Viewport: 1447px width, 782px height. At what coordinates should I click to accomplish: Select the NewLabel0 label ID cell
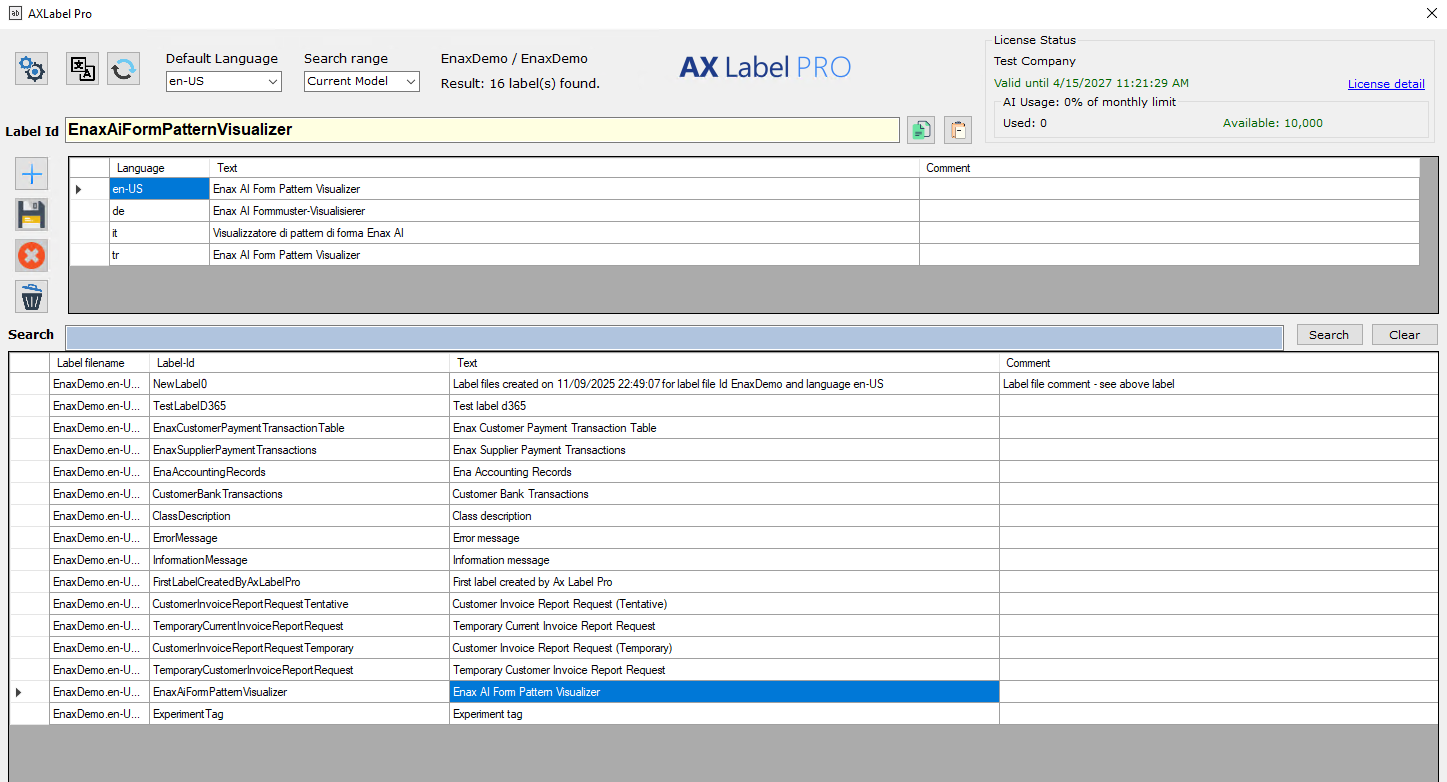click(x=299, y=384)
